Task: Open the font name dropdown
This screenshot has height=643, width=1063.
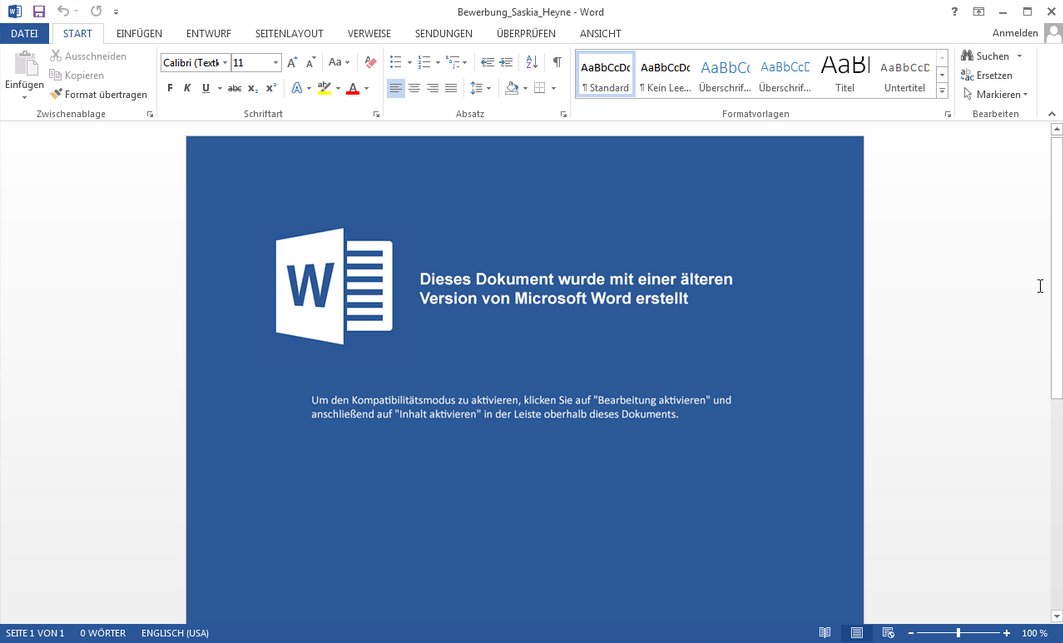Action: tap(225, 62)
